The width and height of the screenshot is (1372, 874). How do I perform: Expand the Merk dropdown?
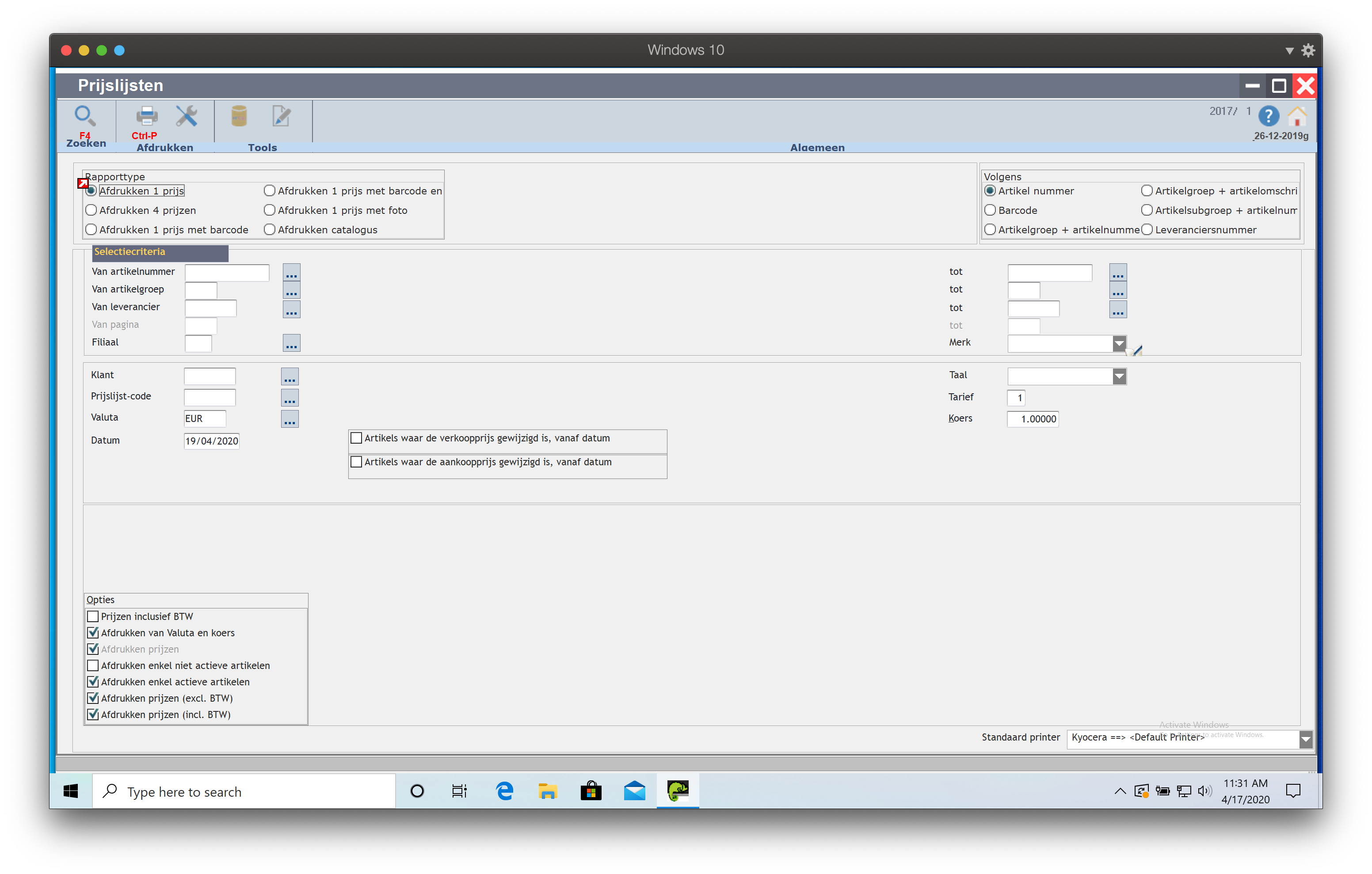pos(1119,344)
